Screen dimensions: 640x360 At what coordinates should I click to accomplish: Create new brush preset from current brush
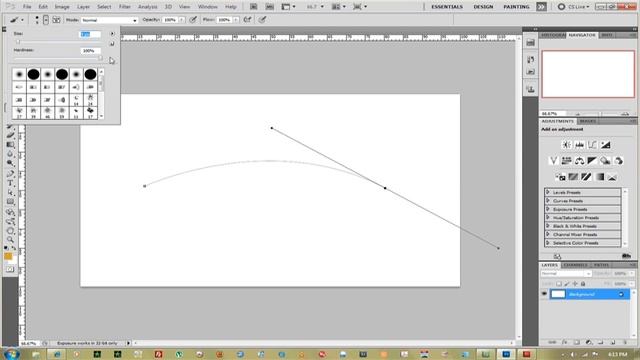pos(112,43)
